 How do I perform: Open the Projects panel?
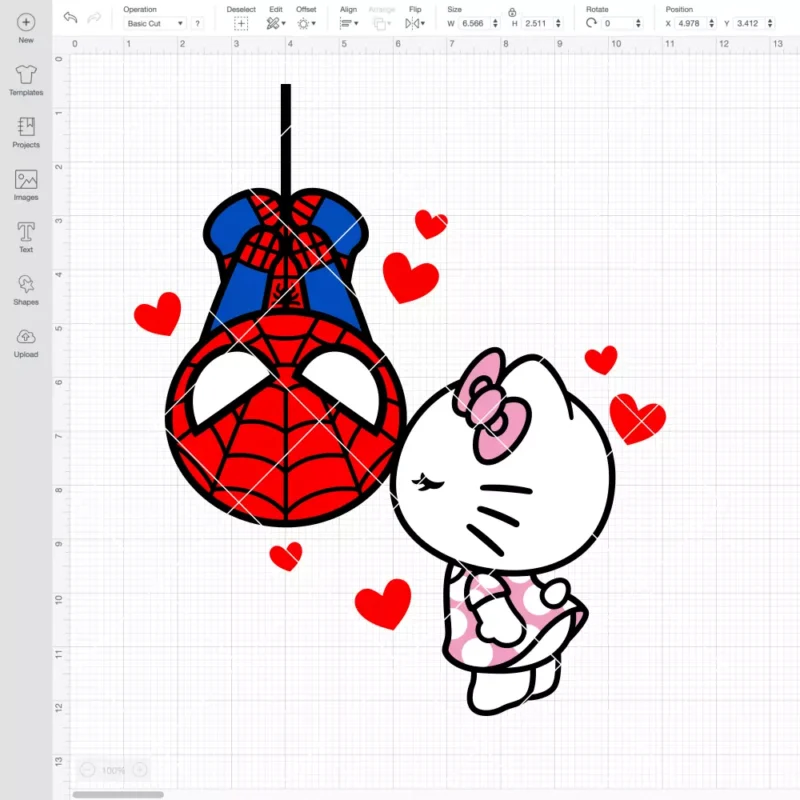tap(26, 133)
